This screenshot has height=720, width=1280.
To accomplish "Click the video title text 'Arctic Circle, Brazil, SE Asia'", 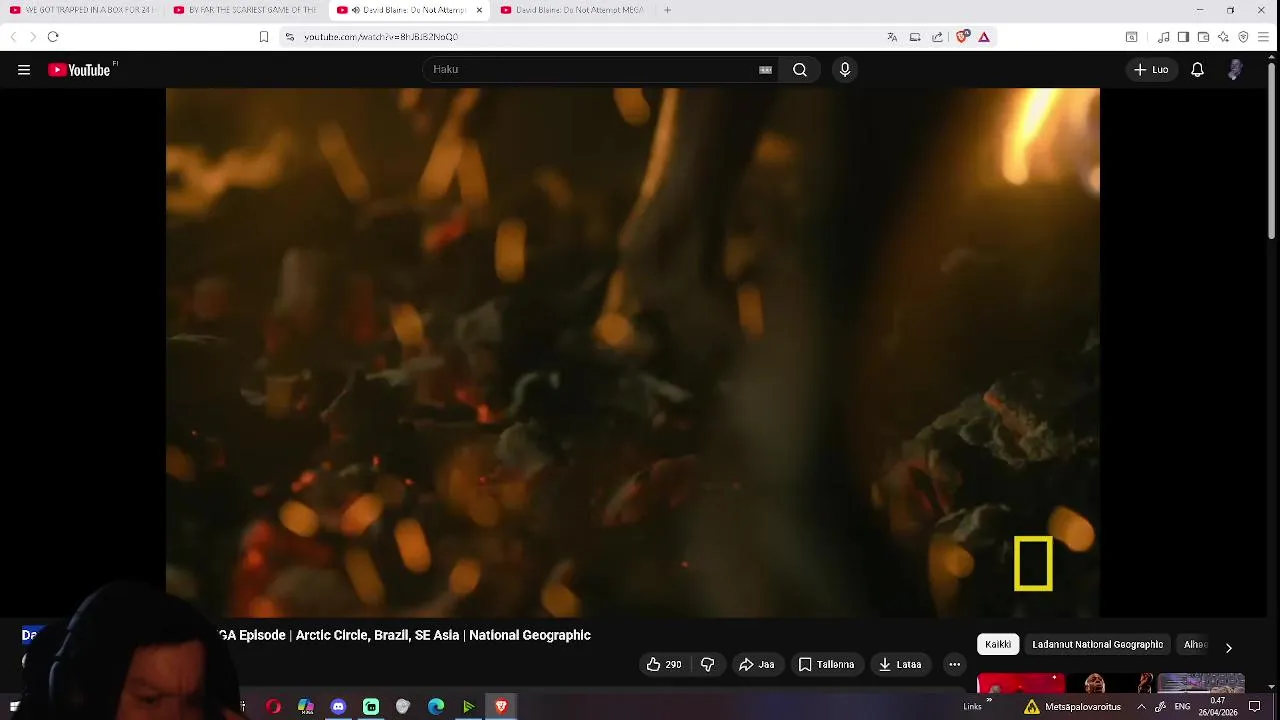I will (x=376, y=635).
